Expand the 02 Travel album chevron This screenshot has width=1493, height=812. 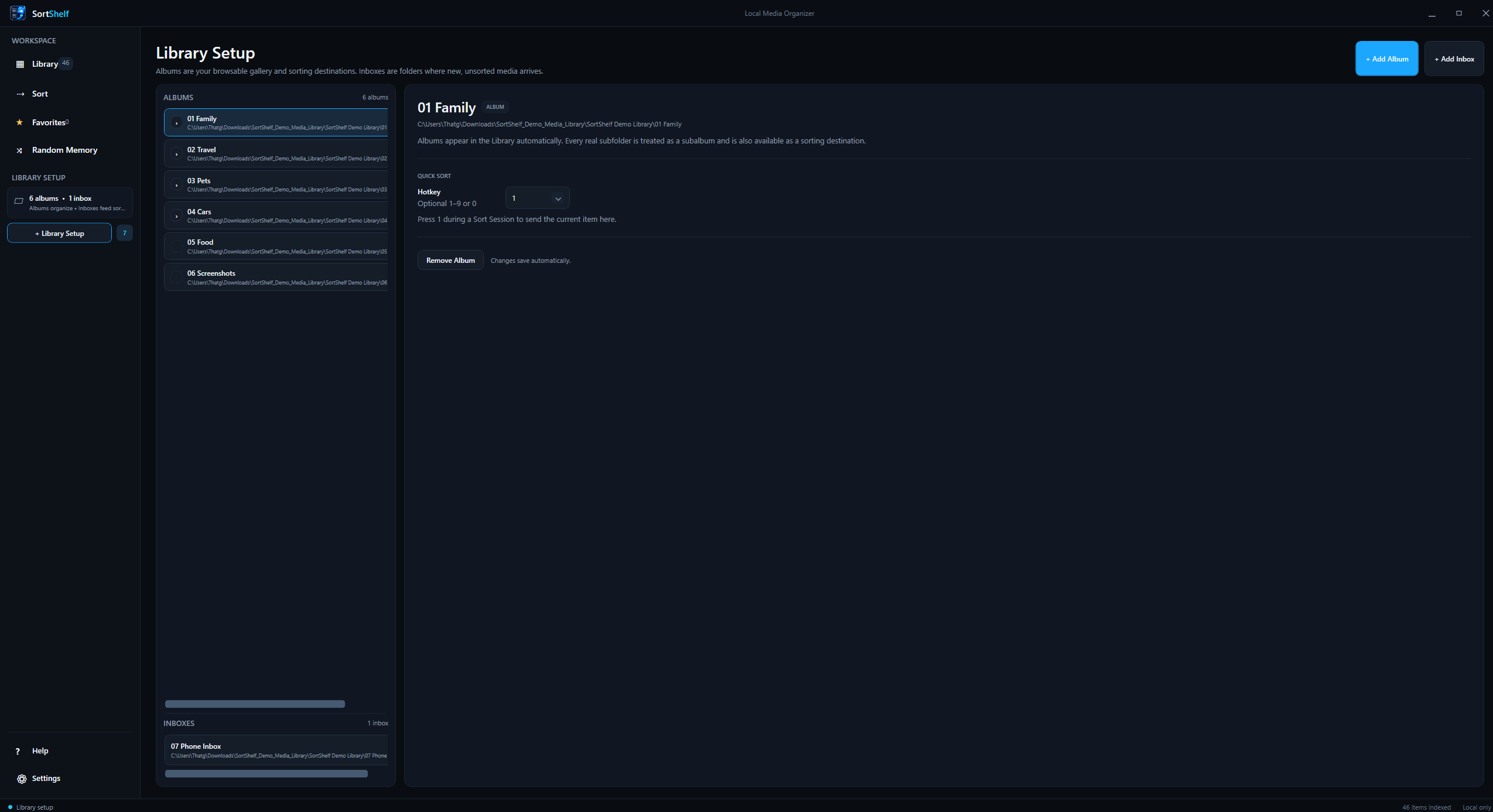[x=176, y=154]
